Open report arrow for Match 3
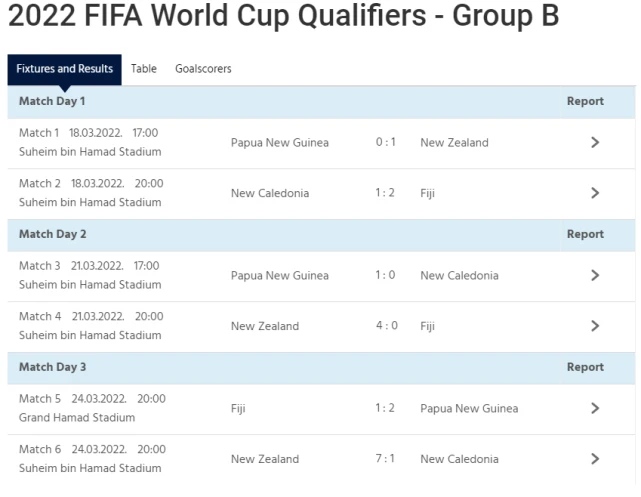 tap(595, 275)
